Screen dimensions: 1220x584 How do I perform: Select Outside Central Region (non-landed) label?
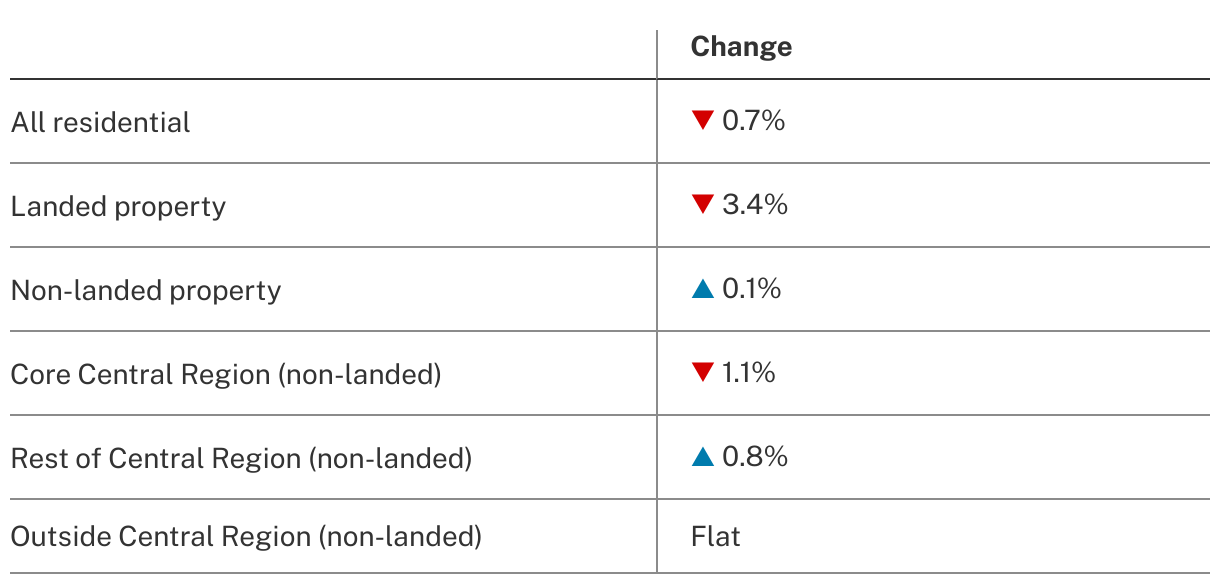click(246, 536)
